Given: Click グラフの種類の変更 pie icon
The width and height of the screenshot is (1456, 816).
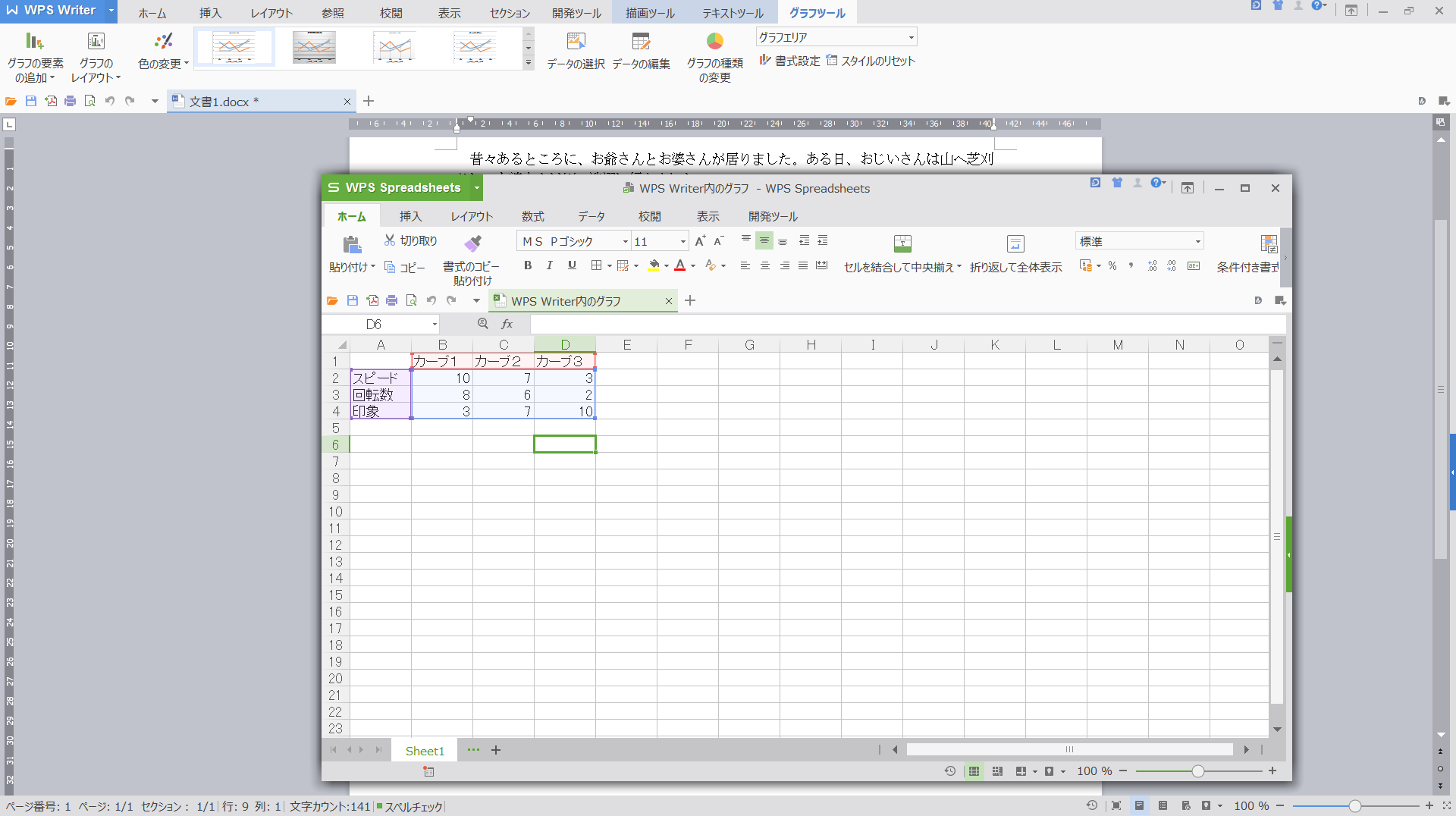Looking at the screenshot, I should pos(715,41).
